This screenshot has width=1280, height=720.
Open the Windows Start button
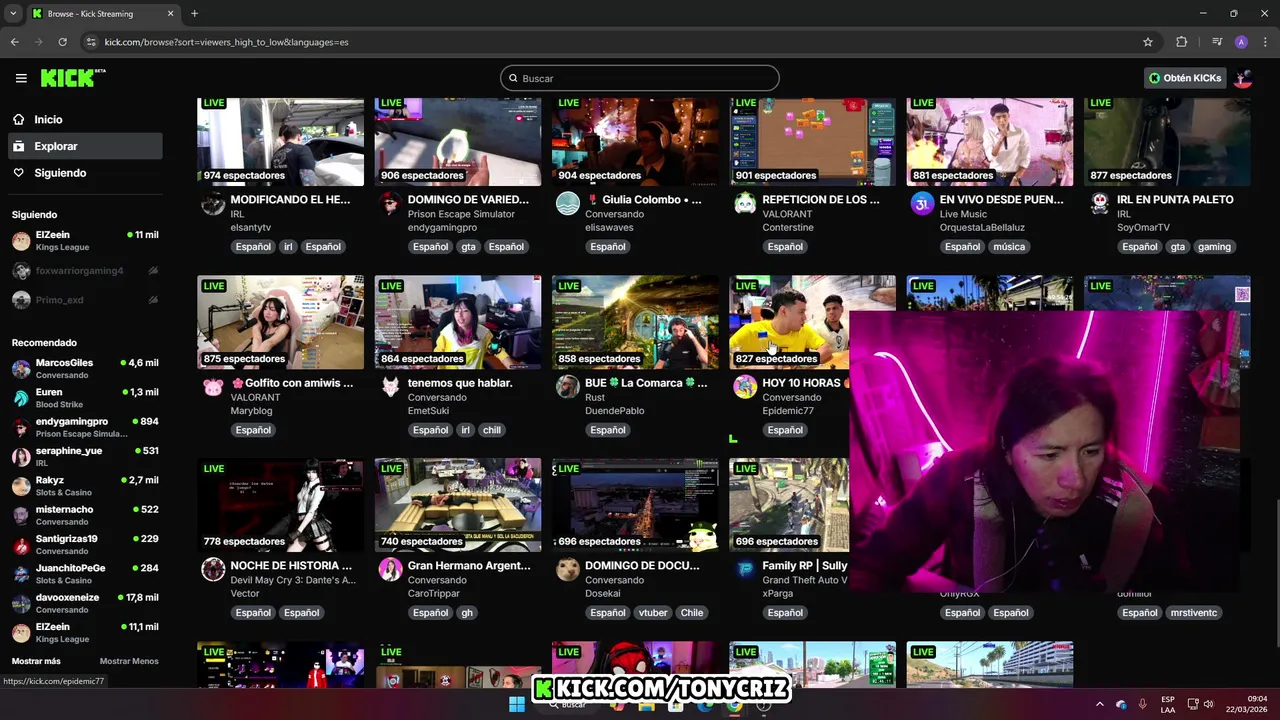[517, 704]
